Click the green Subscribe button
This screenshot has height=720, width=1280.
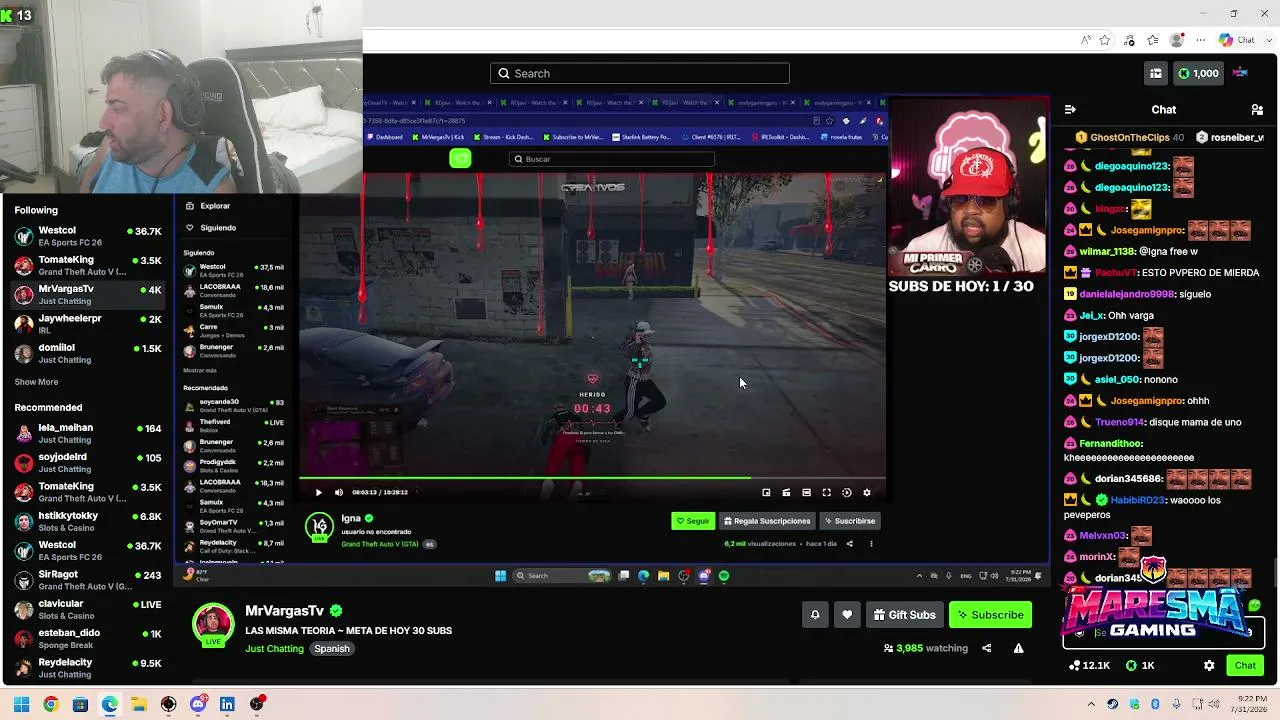click(x=990, y=615)
